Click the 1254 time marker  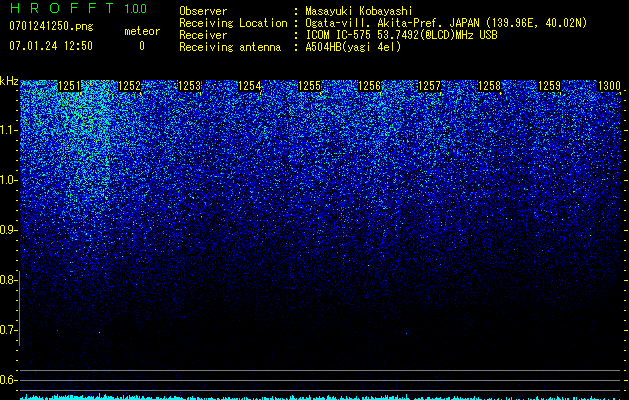coord(250,86)
